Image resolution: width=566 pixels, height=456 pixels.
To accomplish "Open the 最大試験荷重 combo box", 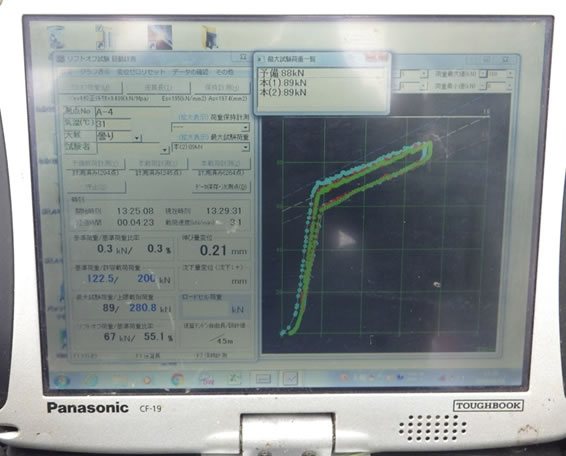I will 211,147.
